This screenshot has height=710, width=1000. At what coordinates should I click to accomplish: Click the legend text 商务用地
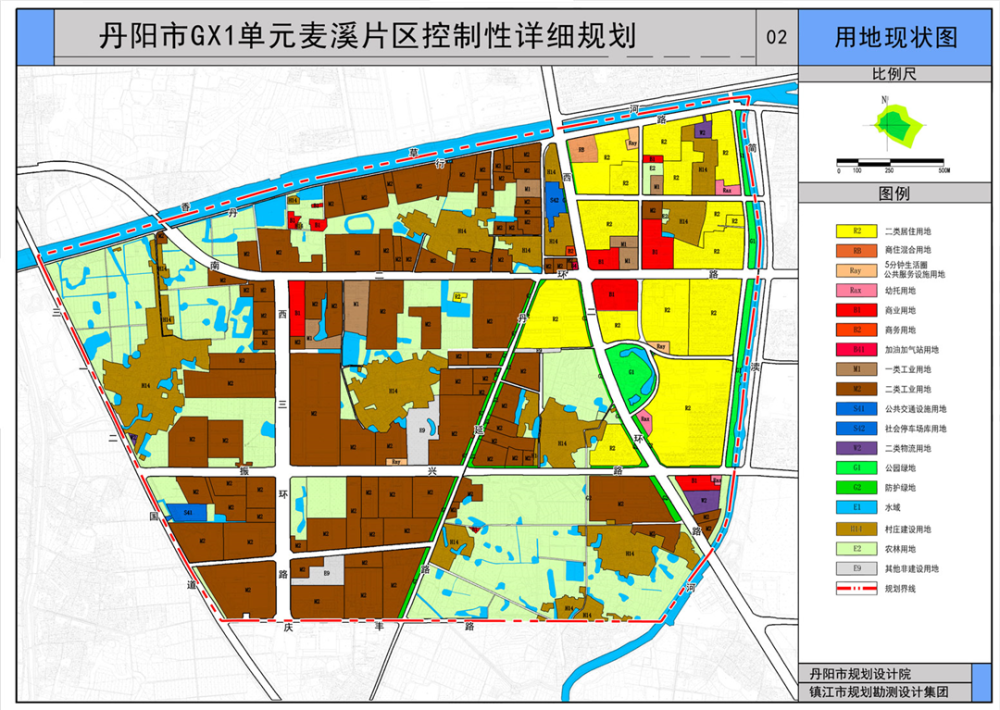coord(900,330)
